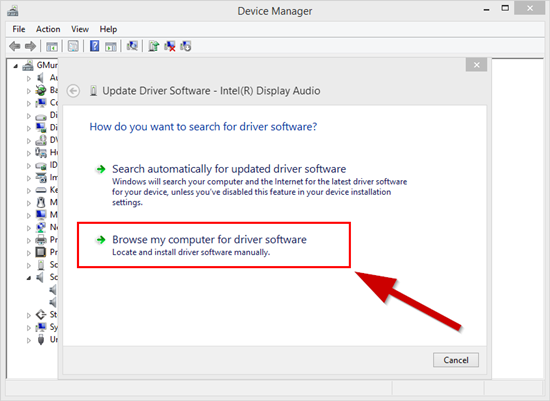Click the device icon beside Update Driver Software title
Image resolution: width=550 pixels, height=401 pixels.
tap(93, 91)
